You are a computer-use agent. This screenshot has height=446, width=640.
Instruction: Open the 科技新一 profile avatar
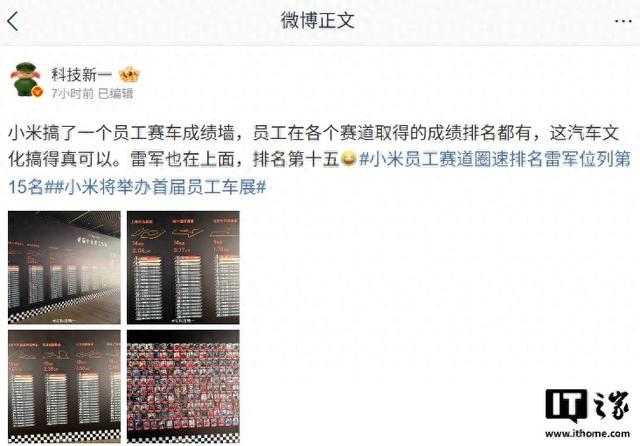tap(27, 80)
